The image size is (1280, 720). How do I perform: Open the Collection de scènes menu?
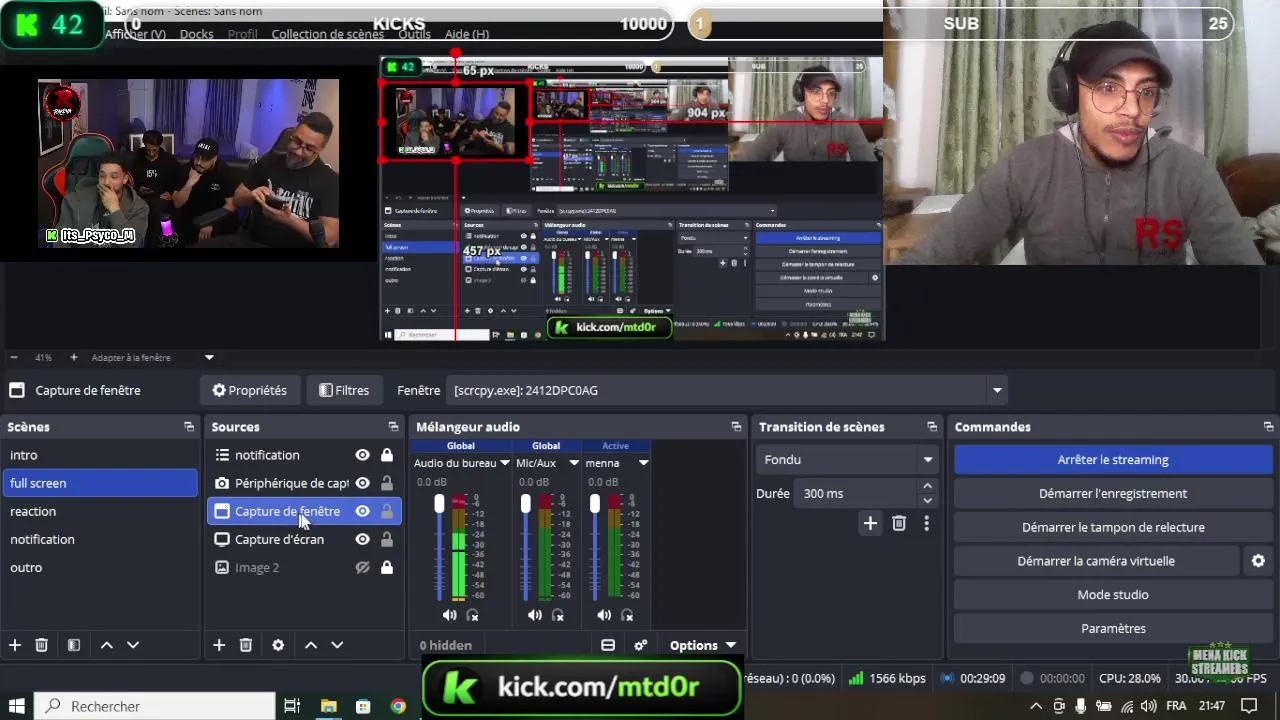(327, 34)
